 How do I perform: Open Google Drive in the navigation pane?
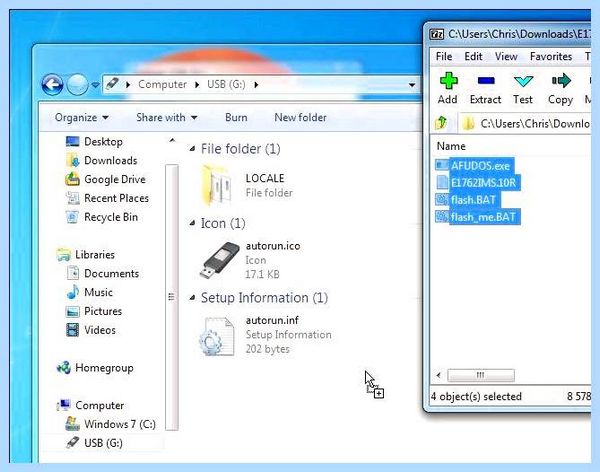tap(105, 179)
